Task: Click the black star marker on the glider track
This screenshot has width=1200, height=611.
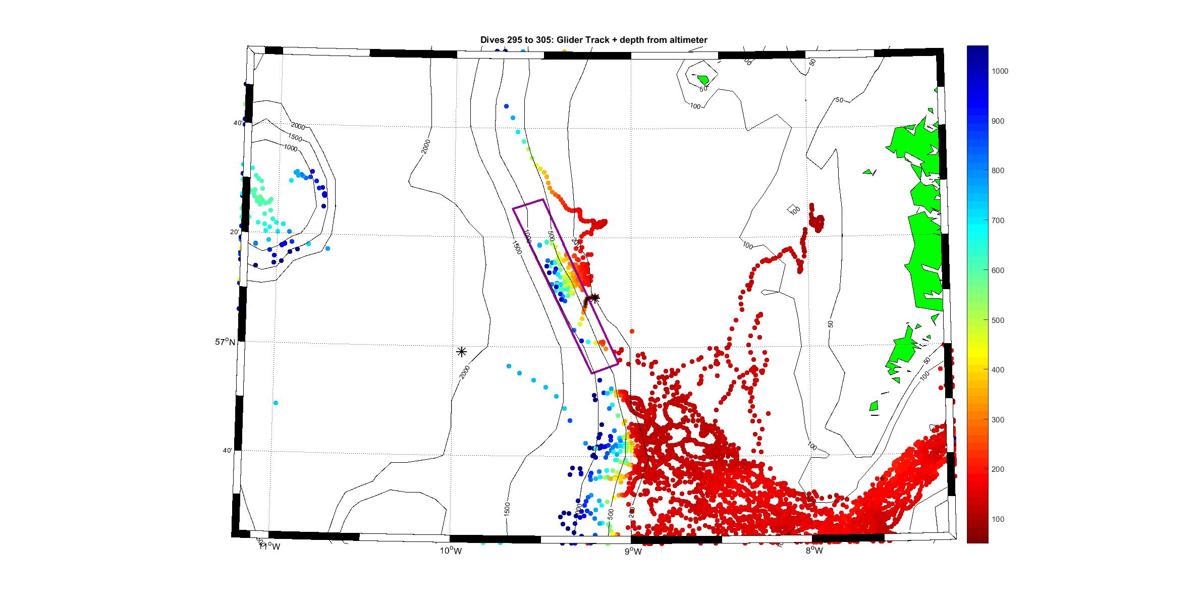Action: (594, 298)
